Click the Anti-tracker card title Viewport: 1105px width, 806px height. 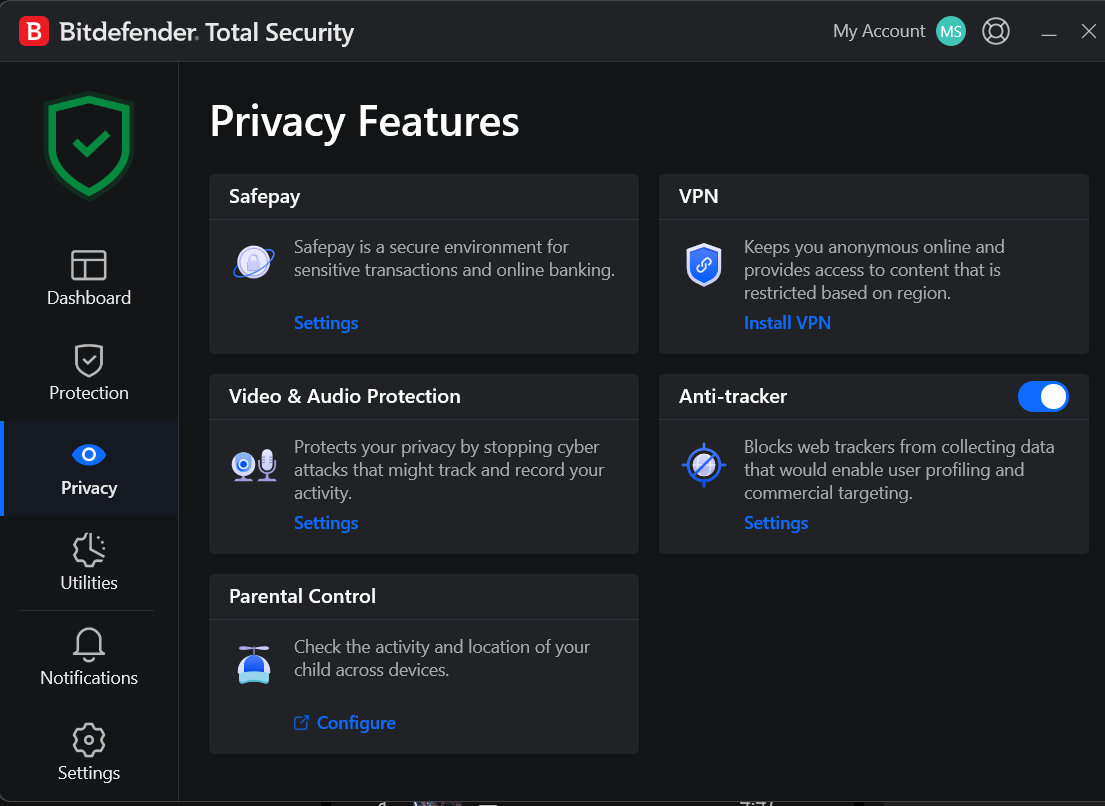[733, 396]
